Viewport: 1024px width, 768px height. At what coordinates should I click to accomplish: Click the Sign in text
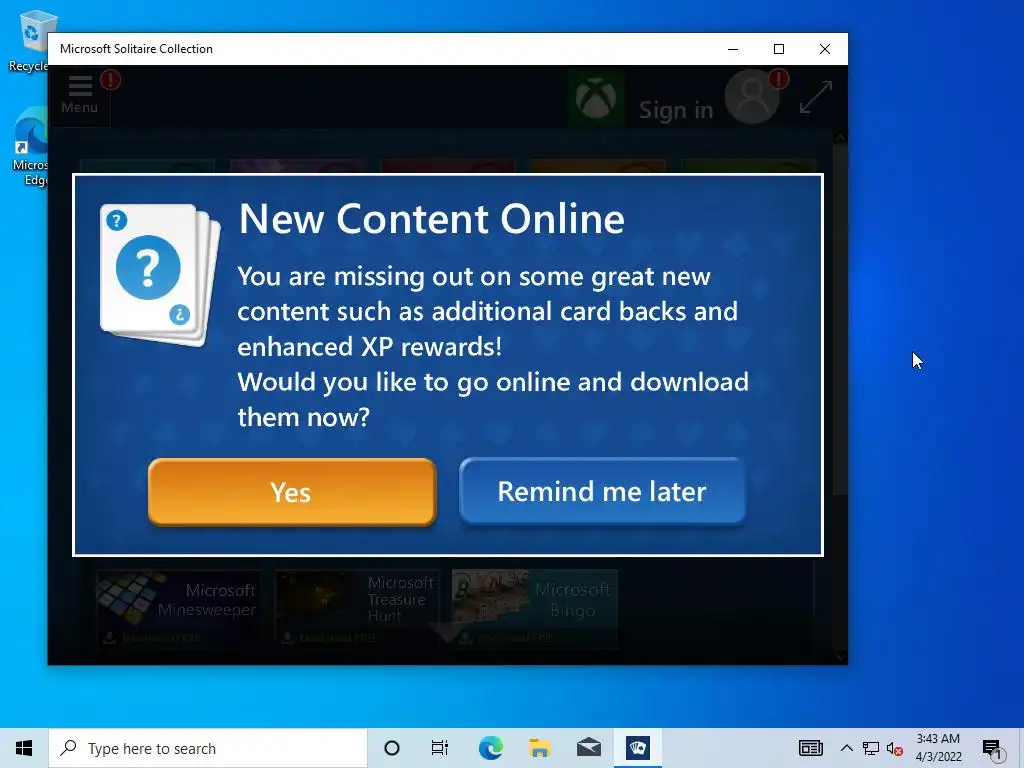(x=675, y=110)
